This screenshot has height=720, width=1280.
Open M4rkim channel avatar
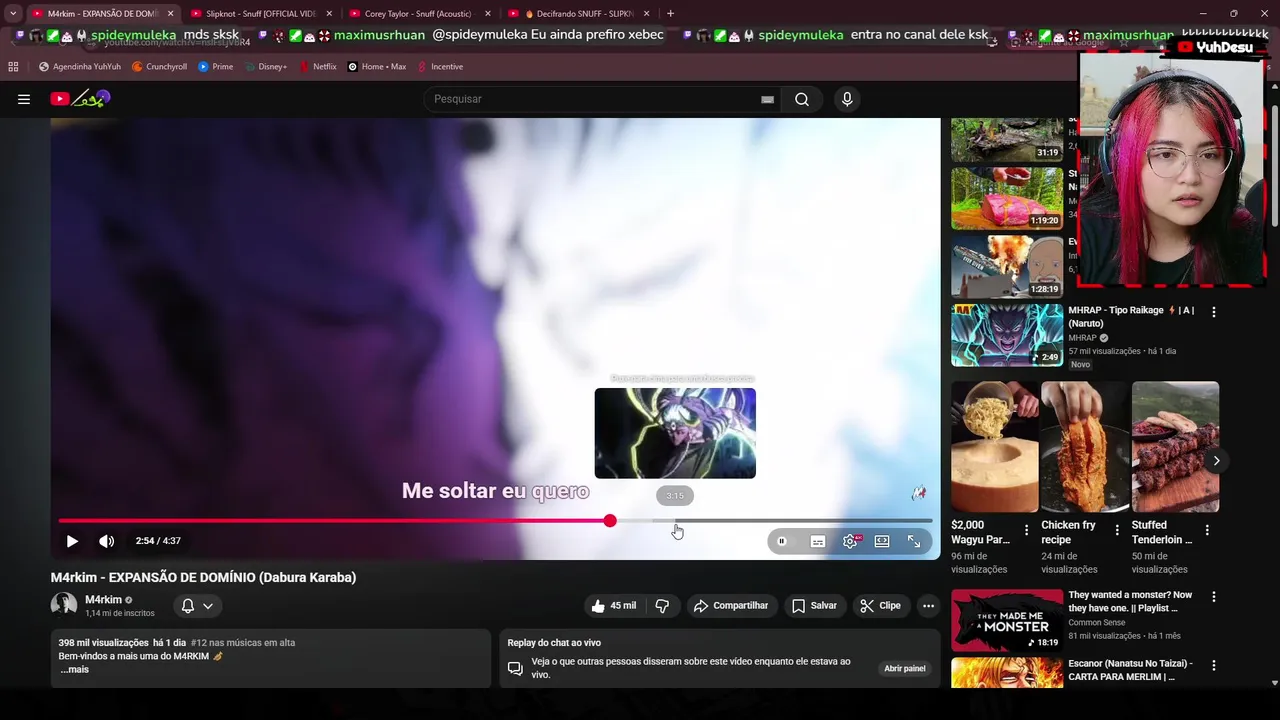click(64, 605)
